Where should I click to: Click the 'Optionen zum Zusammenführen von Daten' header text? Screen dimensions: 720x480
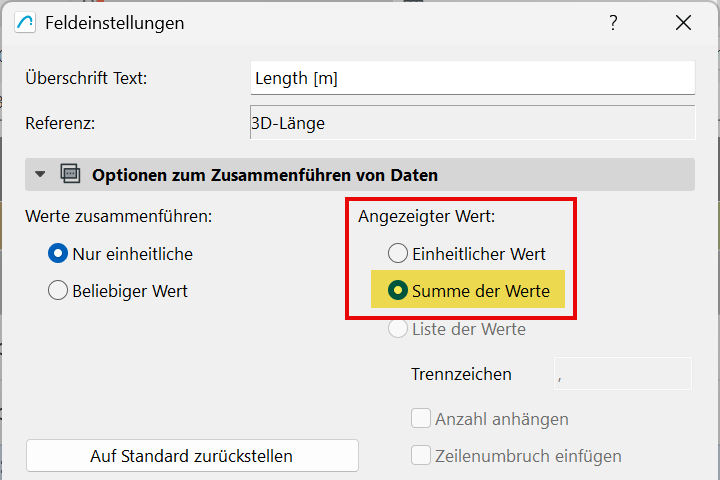coord(264,175)
